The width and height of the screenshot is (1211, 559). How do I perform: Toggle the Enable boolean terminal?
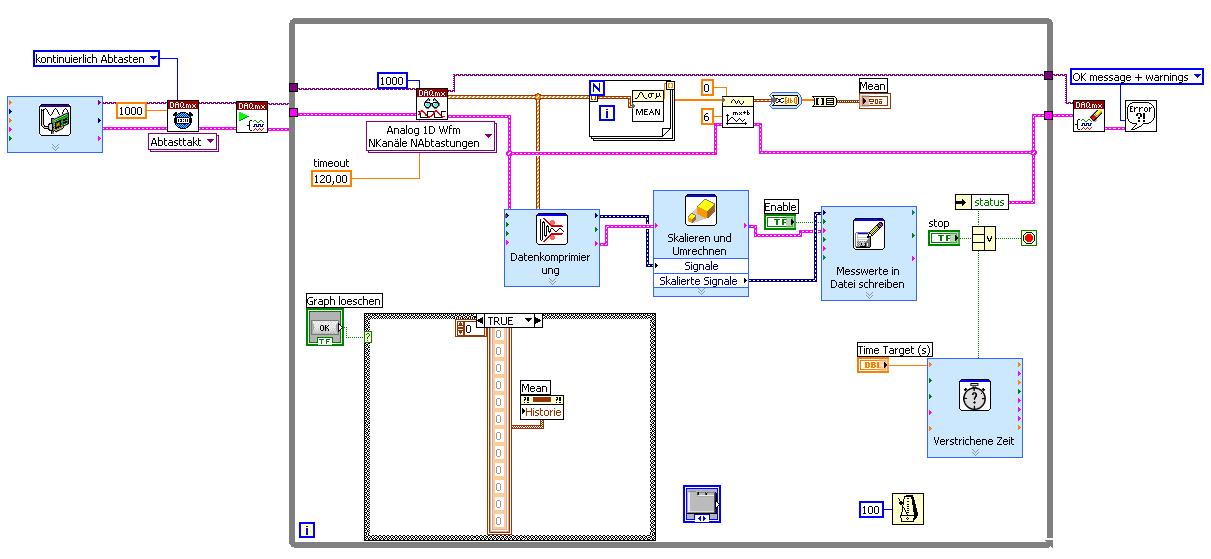point(781,221)
